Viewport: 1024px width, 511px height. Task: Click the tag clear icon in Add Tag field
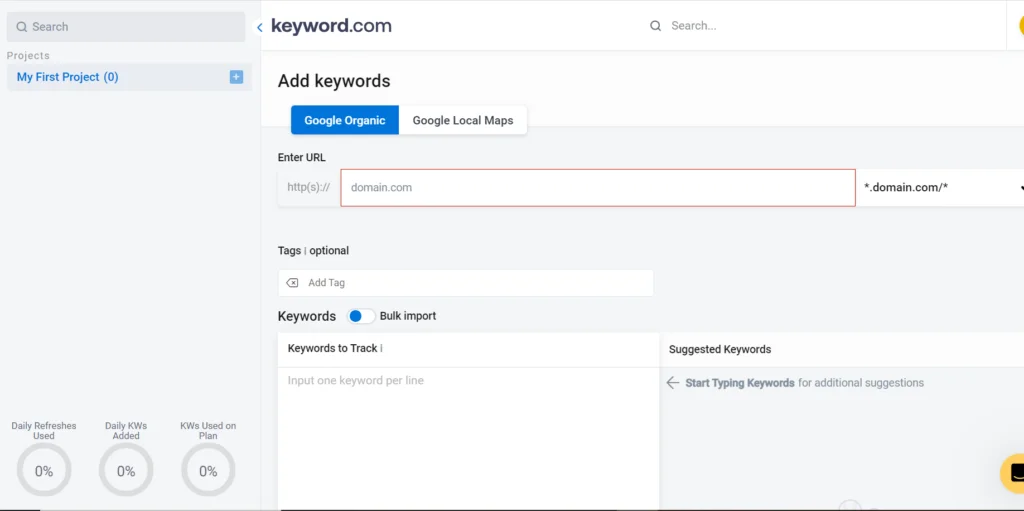293,283
